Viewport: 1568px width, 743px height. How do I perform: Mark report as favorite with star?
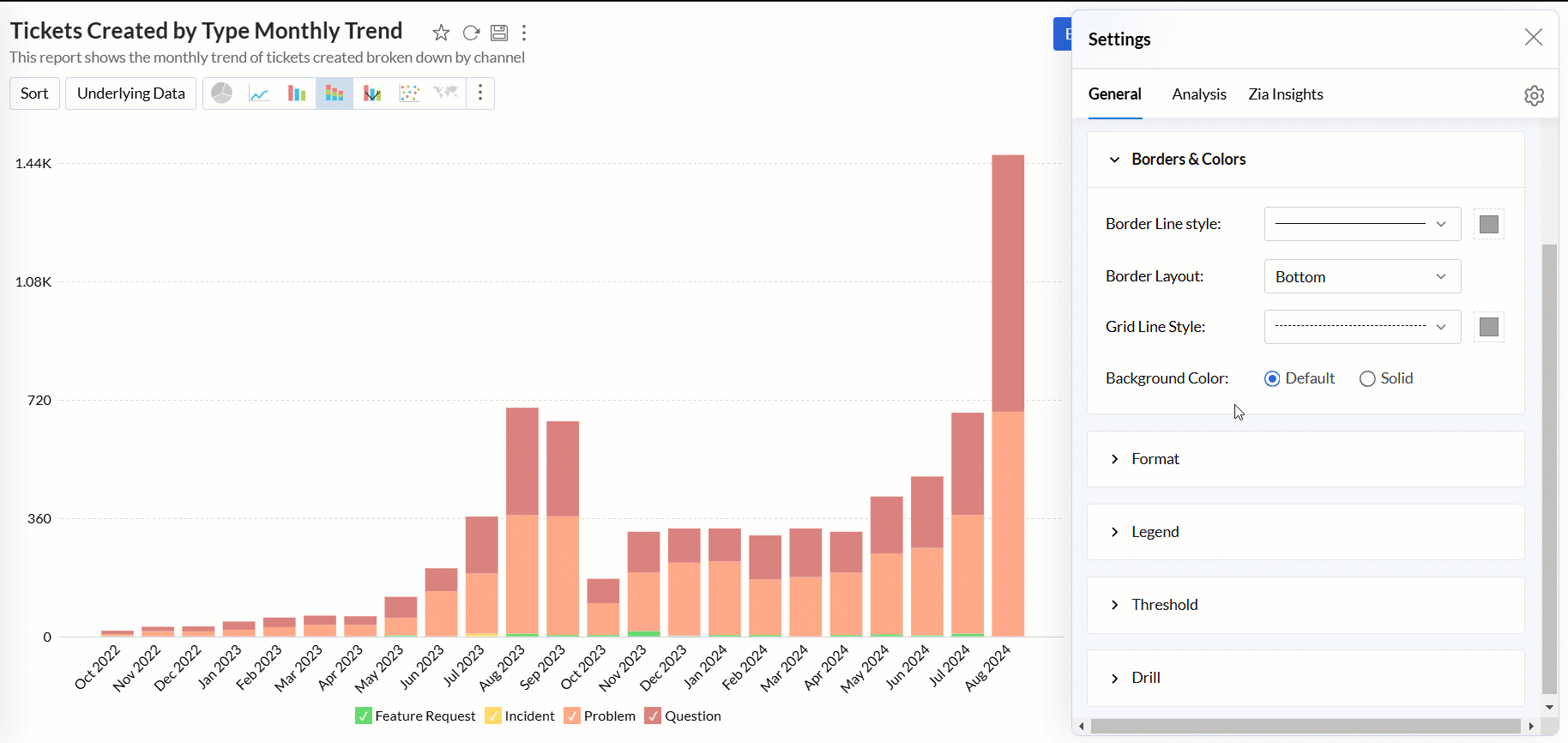[441, 33]
